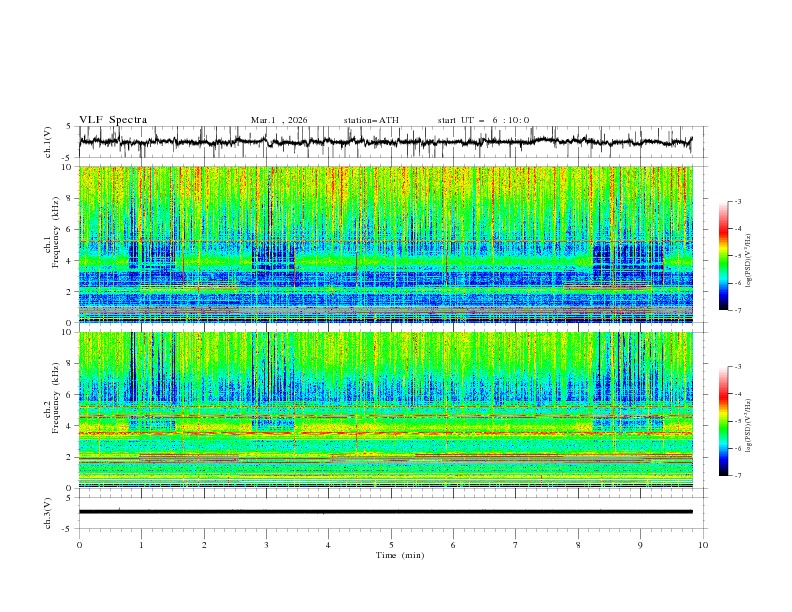Click the "ch.3(V)" axis label

[x=48, y=513]
